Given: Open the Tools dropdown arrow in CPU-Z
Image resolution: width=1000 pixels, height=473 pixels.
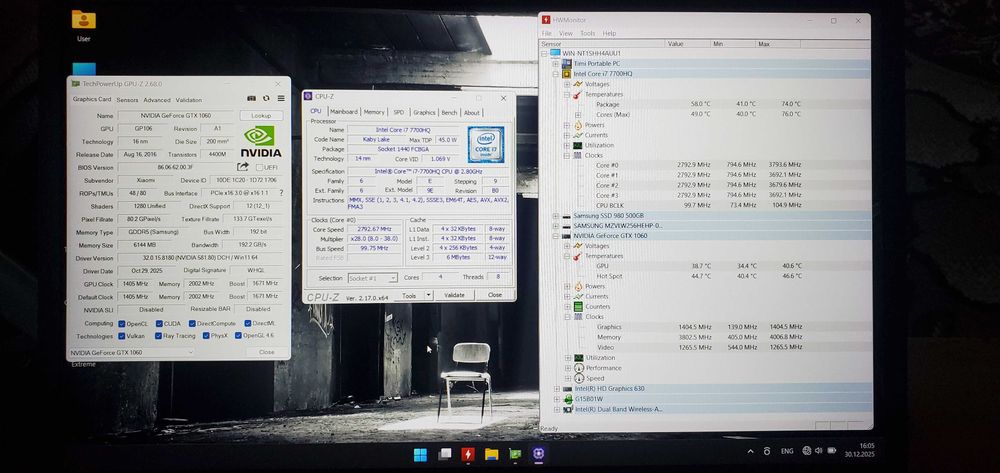Looking at the screenshot, I should click(429, 295).
